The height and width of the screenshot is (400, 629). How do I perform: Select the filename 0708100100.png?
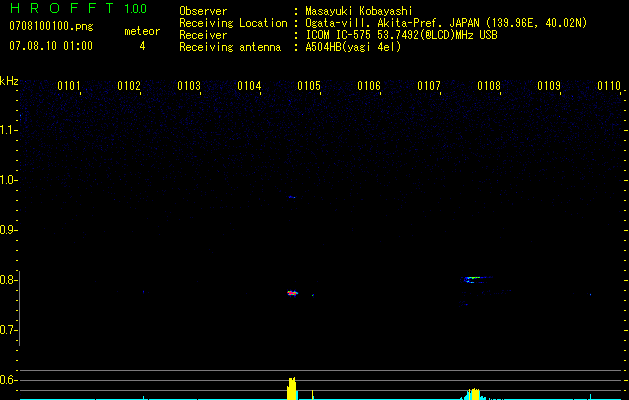(x=51, y=26)
